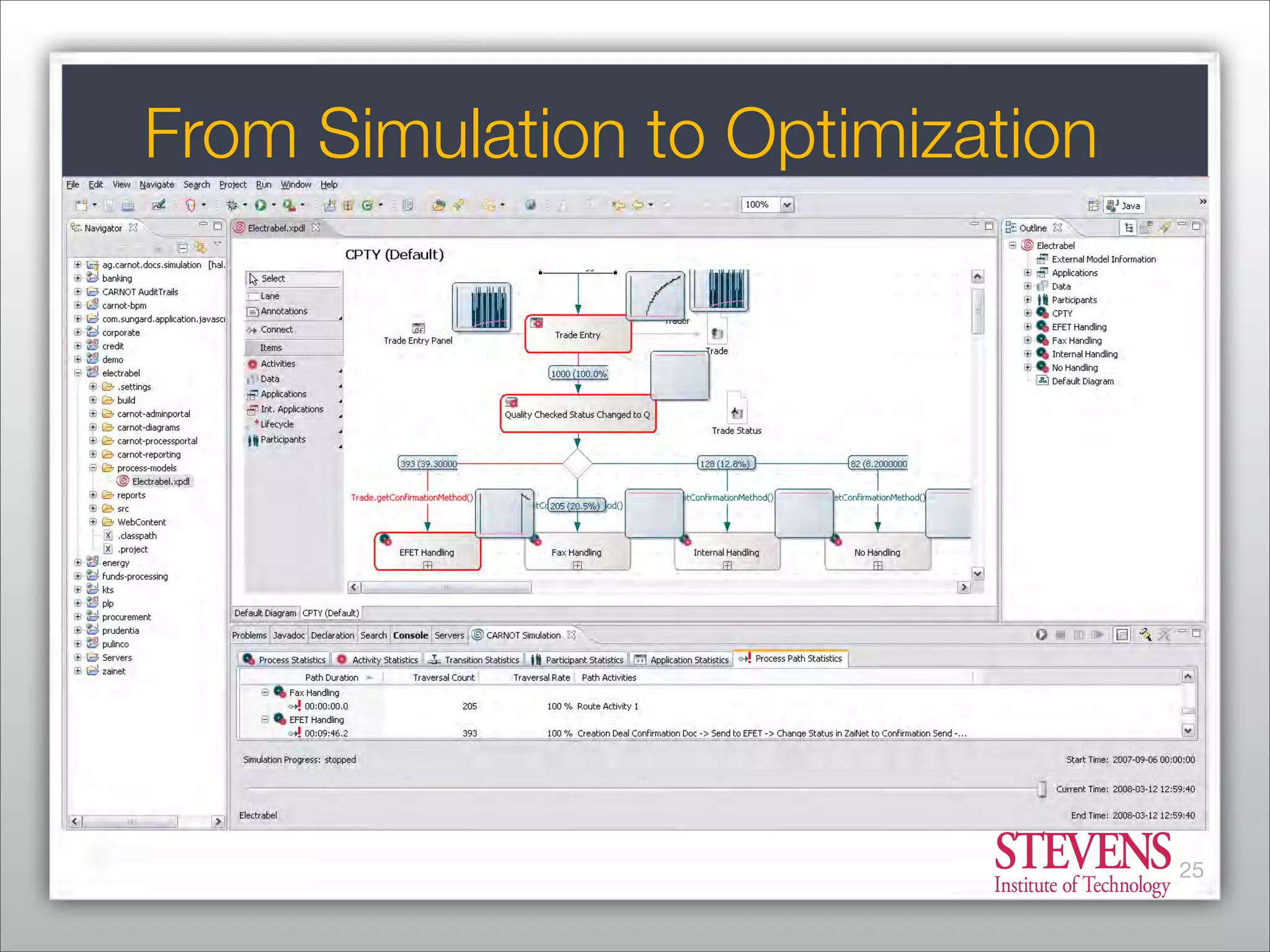Open the Transition Statistics tab
This screenshot has width=1270, height=952.
pyautogui.click(x=474, y=659)
